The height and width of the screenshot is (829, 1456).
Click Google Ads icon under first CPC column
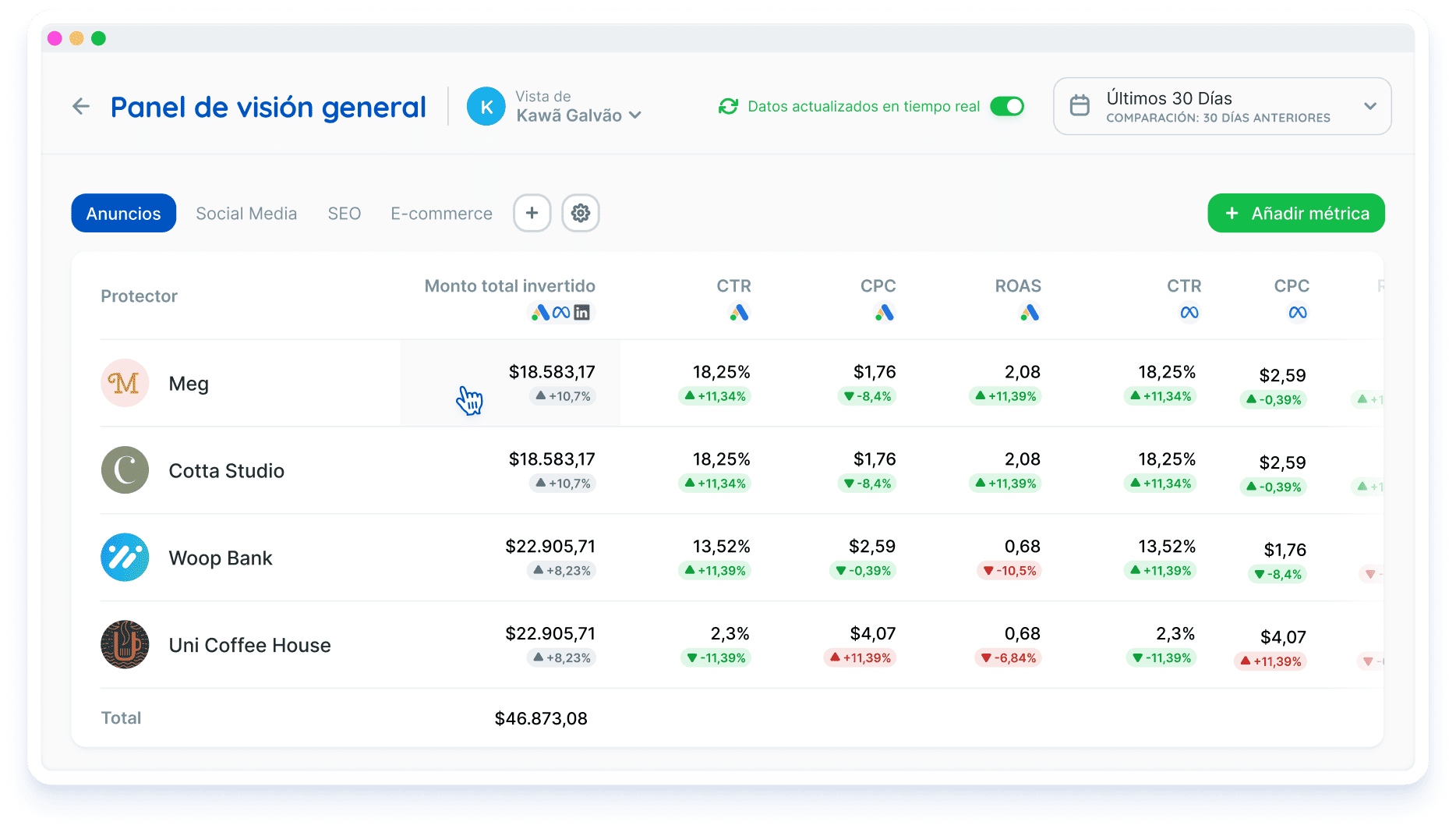click(x=884, y=313)
